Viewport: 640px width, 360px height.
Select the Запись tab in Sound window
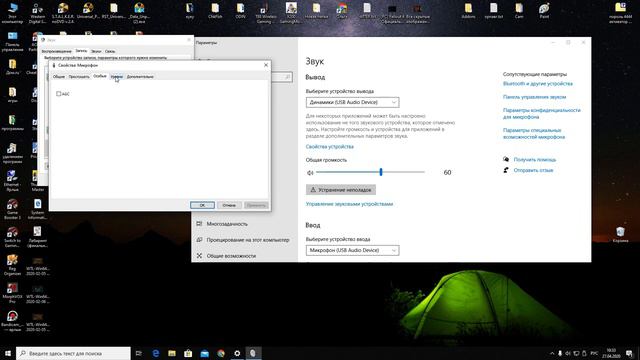point(81,51)
